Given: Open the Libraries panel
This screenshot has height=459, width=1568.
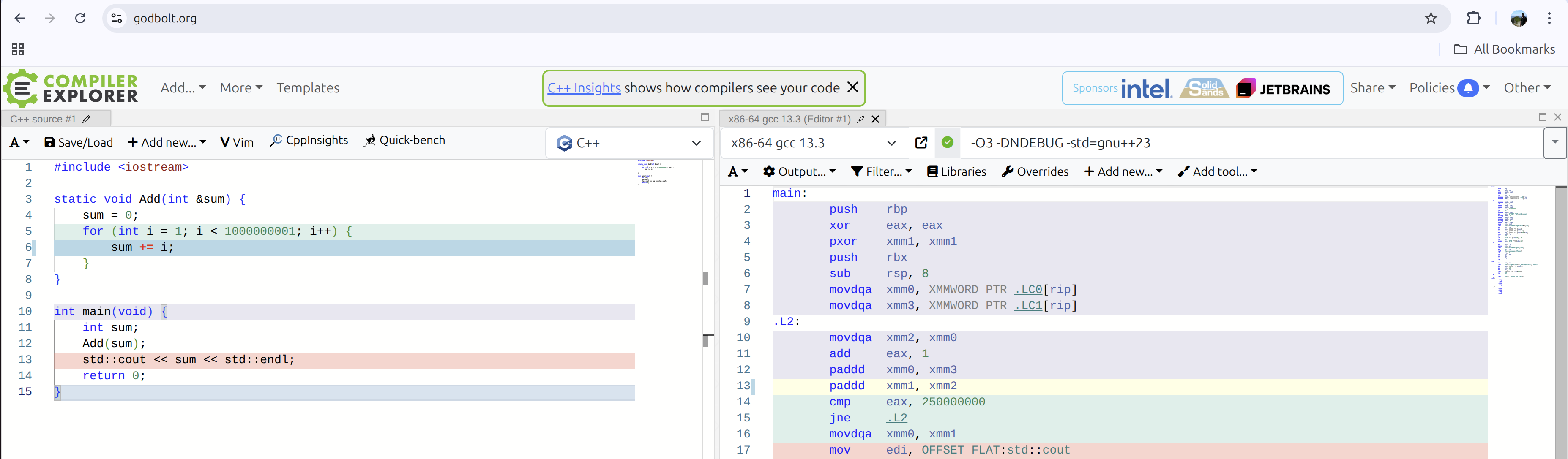Looking at the screenshot, I should pyautogui.click(x=956, y=171).
